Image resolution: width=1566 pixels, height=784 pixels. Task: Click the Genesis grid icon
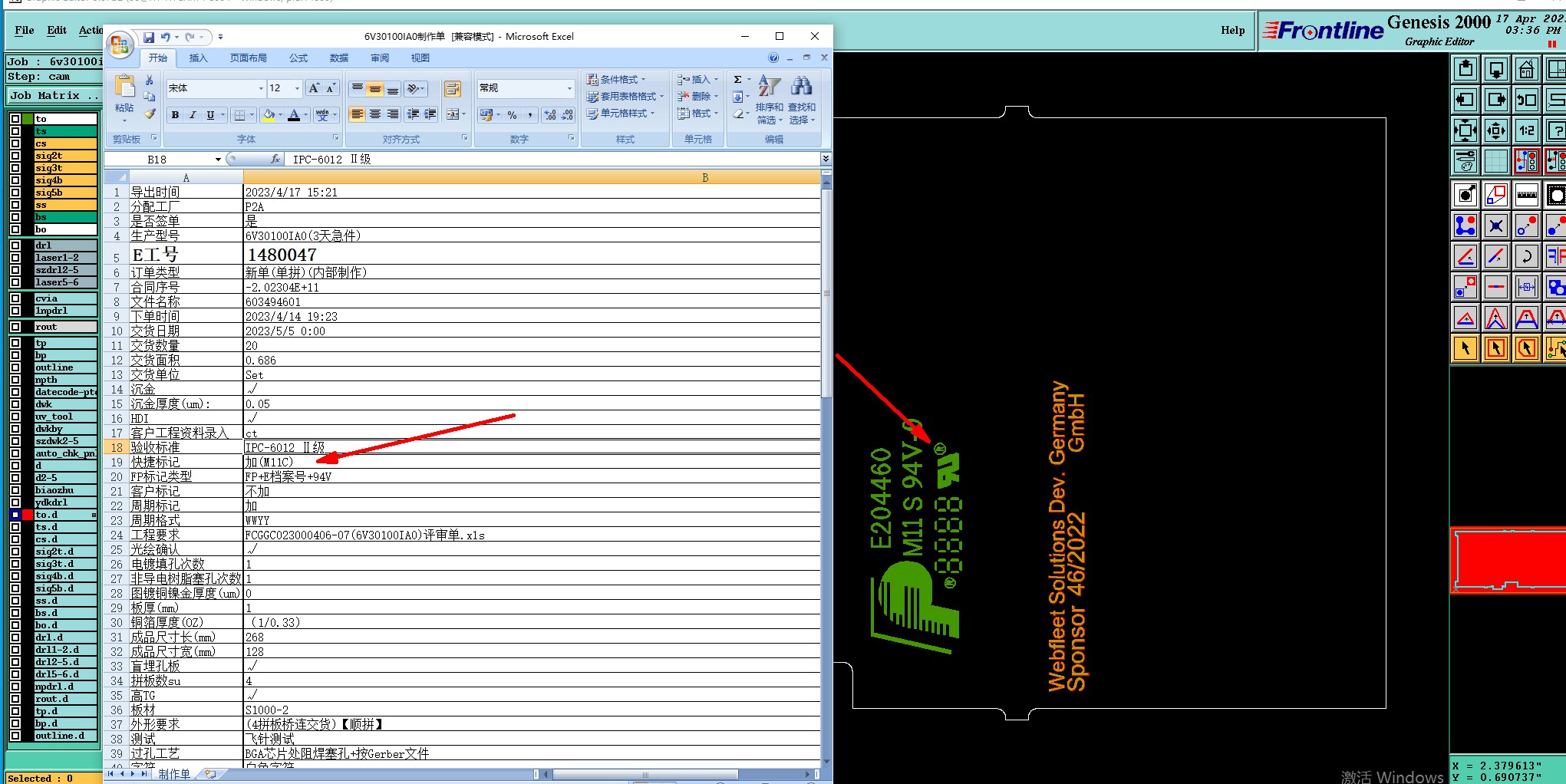pos(1496,162)
